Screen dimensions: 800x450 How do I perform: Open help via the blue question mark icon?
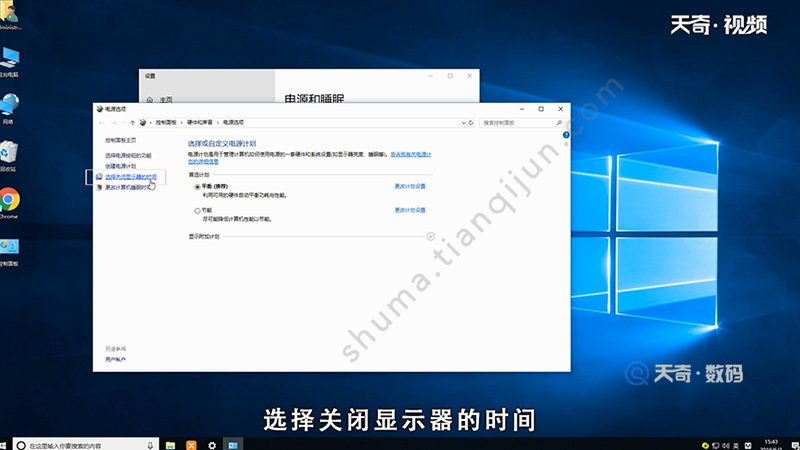(566, 135)
